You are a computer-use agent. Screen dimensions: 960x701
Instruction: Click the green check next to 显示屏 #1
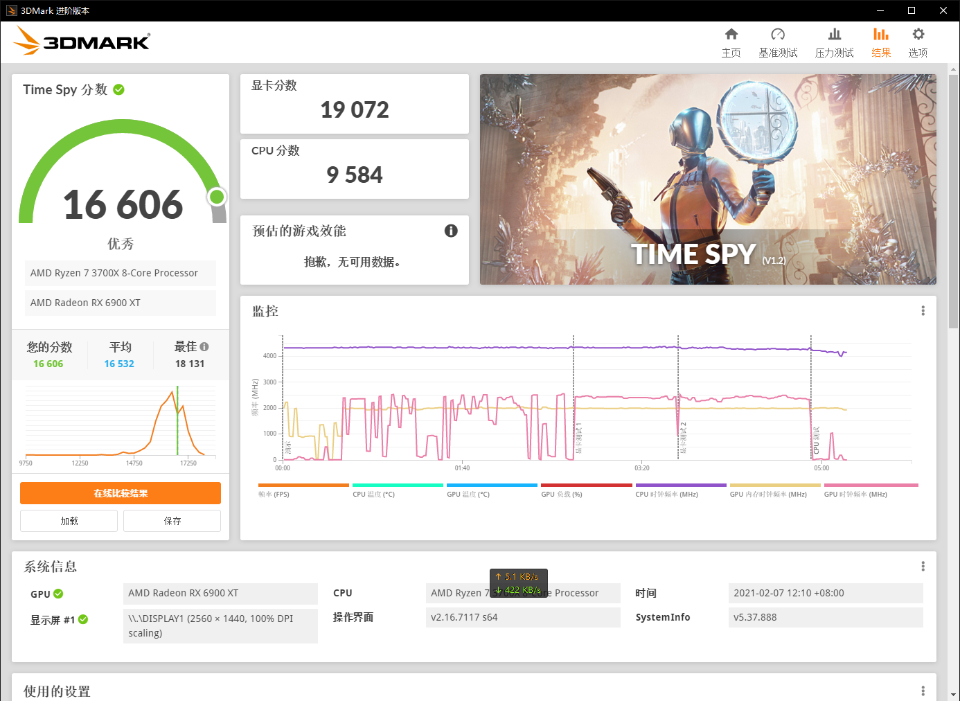point(83,620)
